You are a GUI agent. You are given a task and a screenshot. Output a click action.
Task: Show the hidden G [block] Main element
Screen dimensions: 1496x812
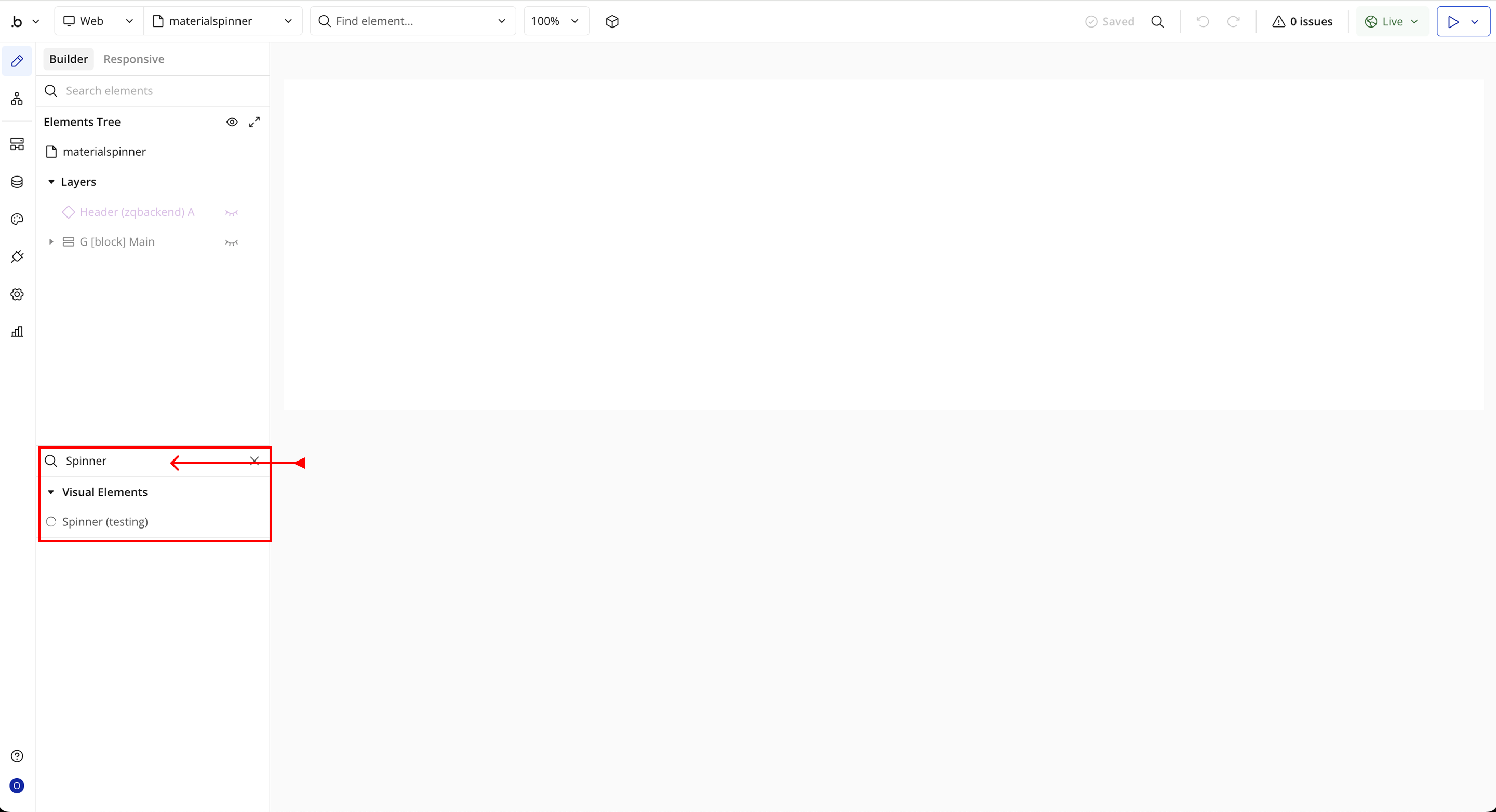pyautogui.click(x=232, y=242)
